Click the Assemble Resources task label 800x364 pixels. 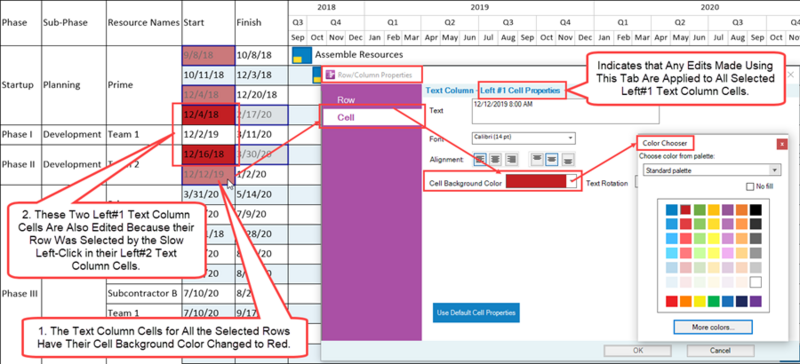(359, 55)
